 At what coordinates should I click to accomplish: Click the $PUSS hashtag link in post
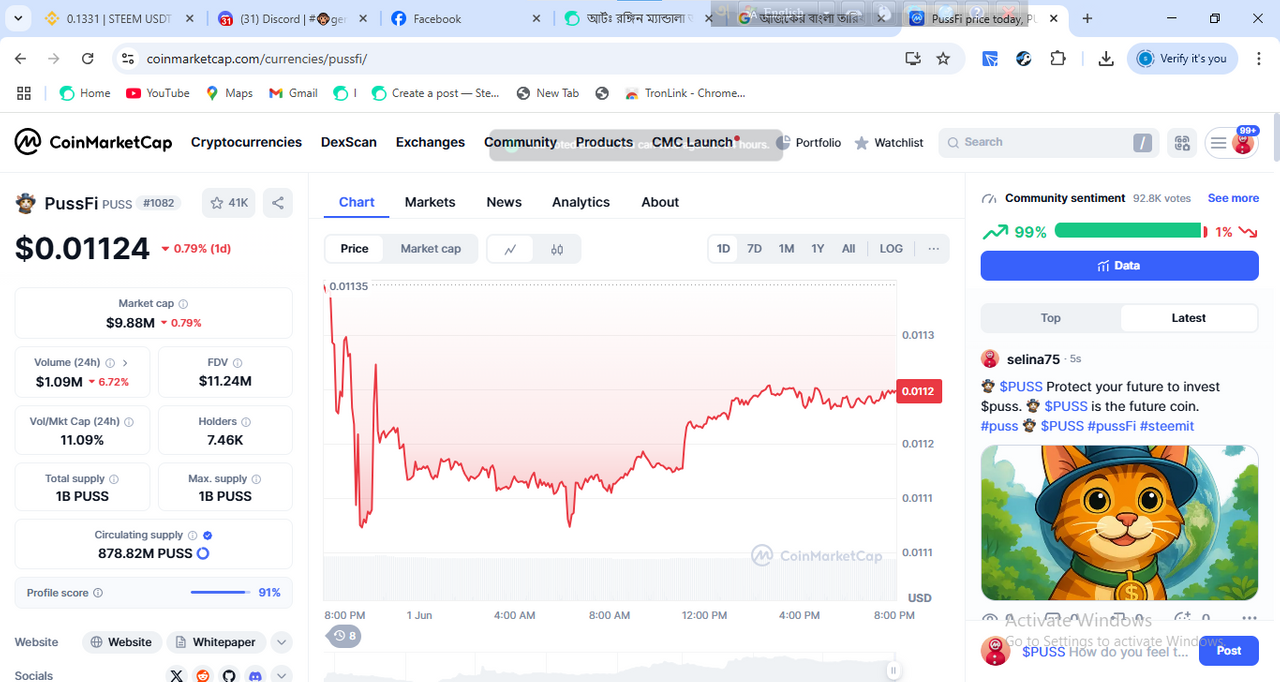click(x=1020, y=386)
